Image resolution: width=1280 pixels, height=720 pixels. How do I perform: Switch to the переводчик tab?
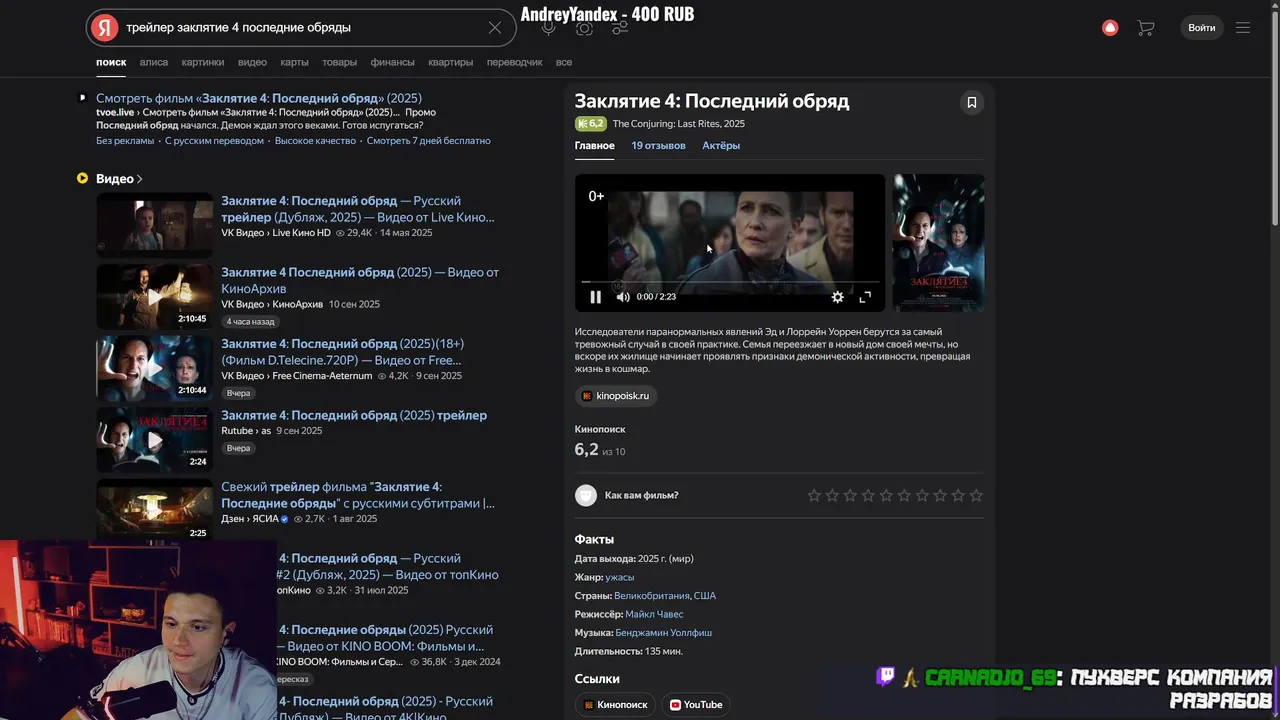514,62
